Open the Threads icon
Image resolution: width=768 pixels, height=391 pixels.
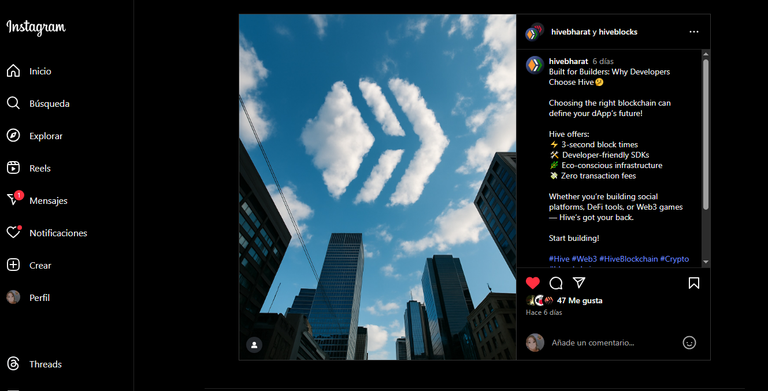click(x=13, y=364)
